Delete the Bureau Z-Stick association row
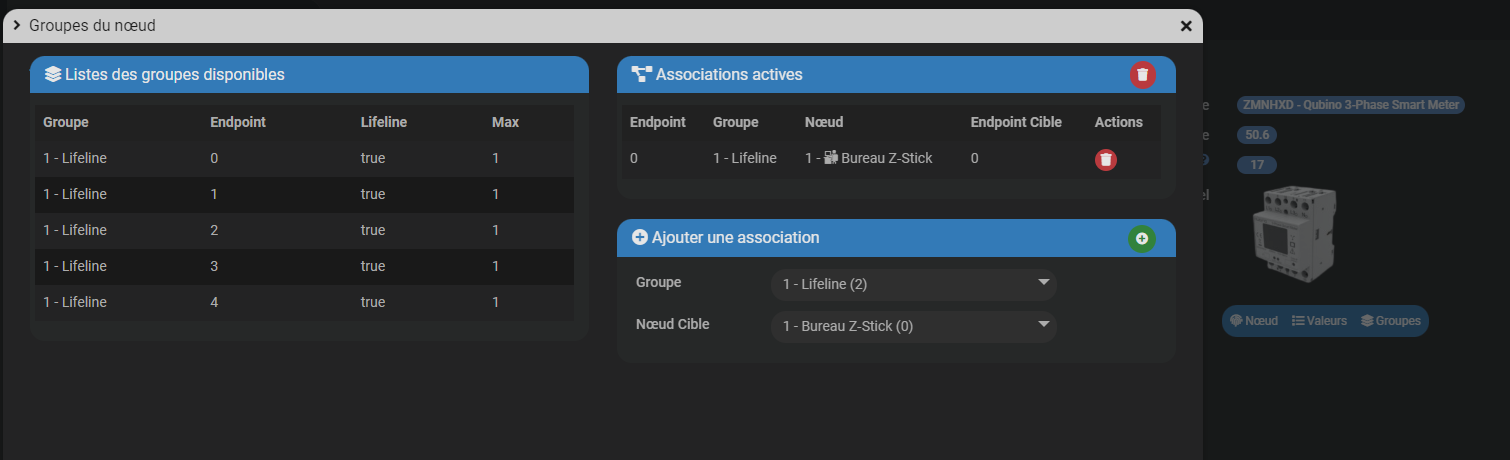This screenshot has height=460, width=1510. (1105, 159)
